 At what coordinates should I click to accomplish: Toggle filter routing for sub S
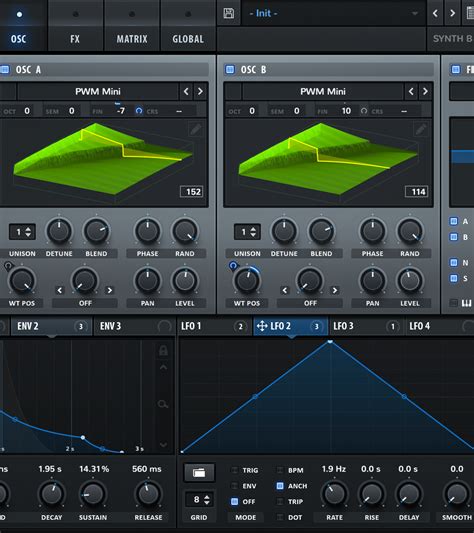(454, 278)
